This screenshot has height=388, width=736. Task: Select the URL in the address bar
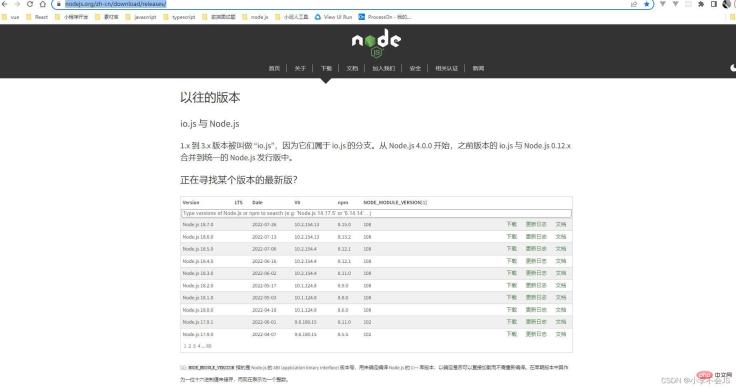tap(115, 4)
